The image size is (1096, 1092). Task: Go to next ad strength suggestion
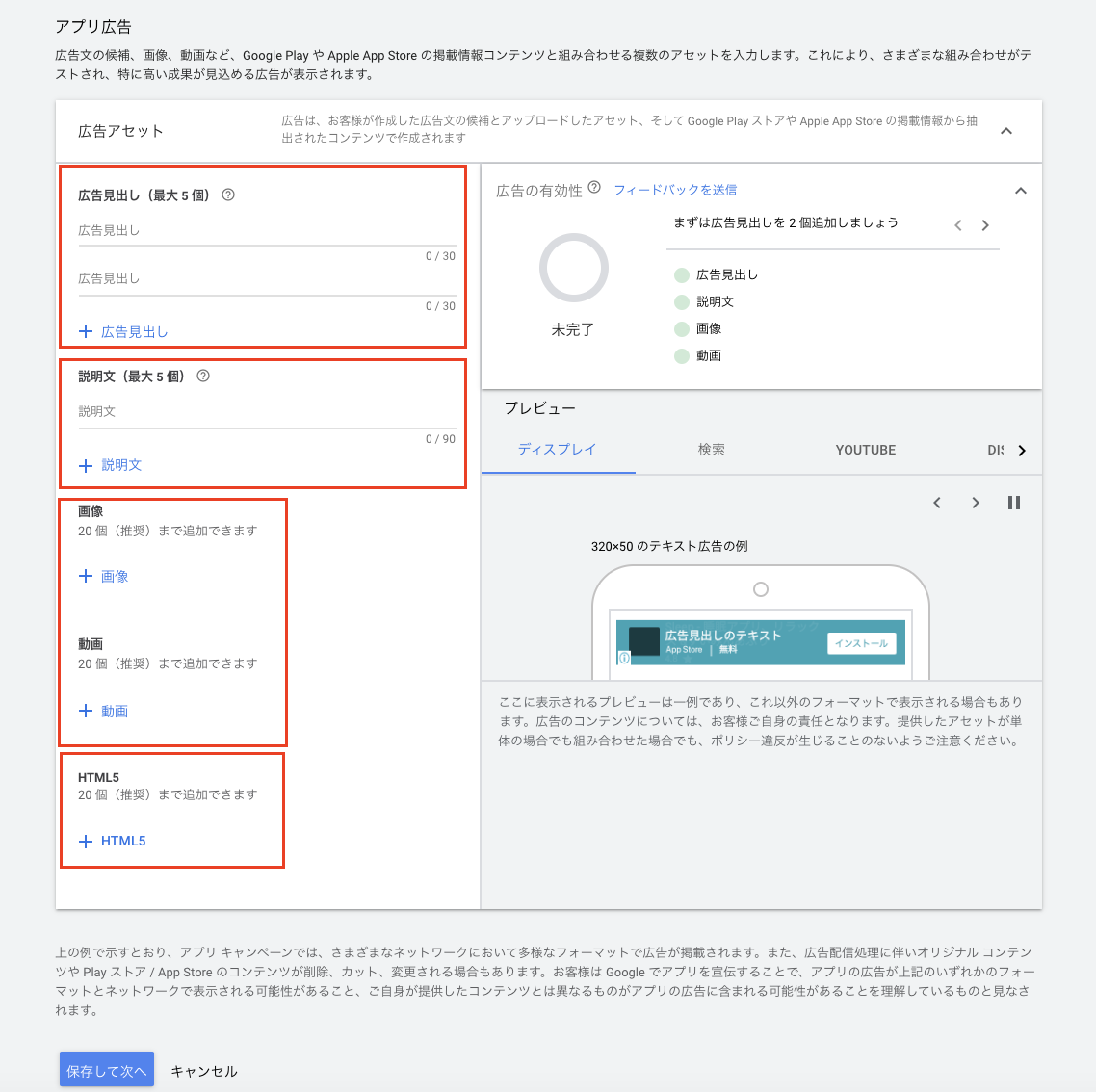tap(985, 225)
